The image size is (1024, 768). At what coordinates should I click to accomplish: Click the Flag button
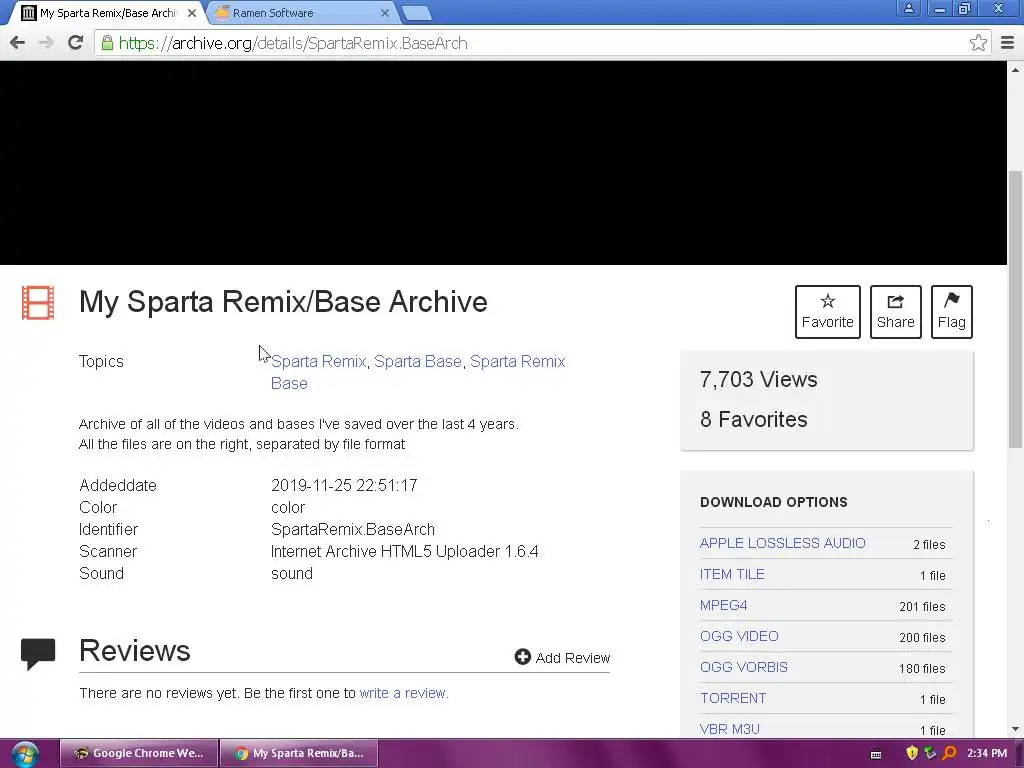(952, 312)
